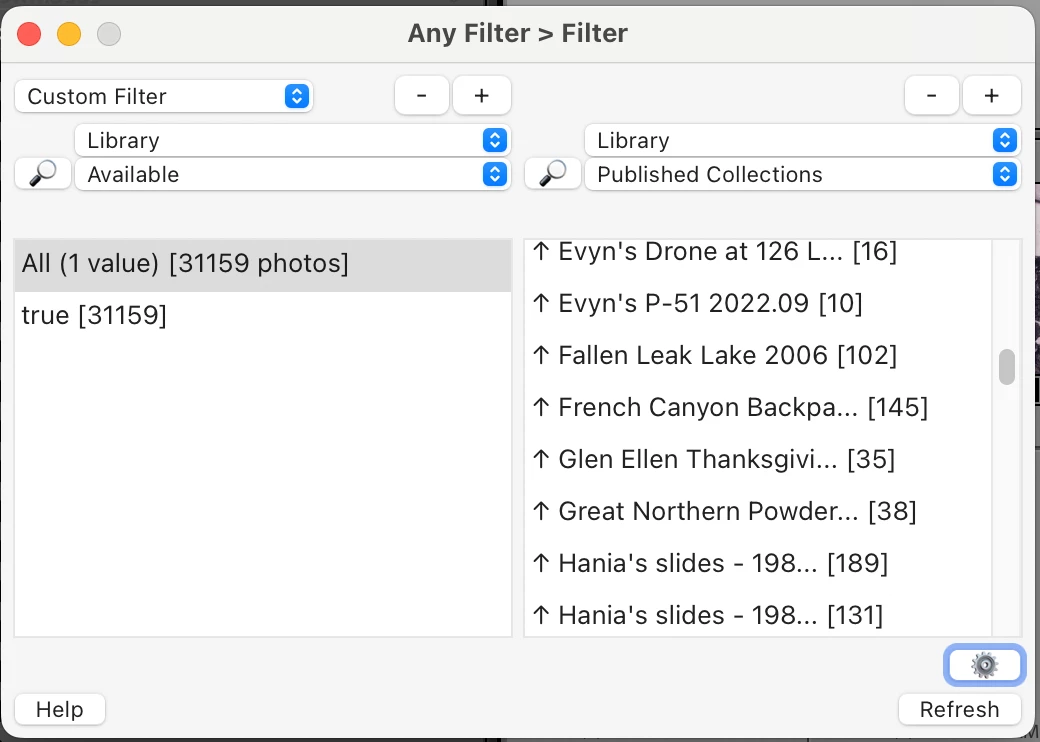This screenshot has height=742, width=1040.
Task: Click the Help button
Action: (x=60, y=709)
